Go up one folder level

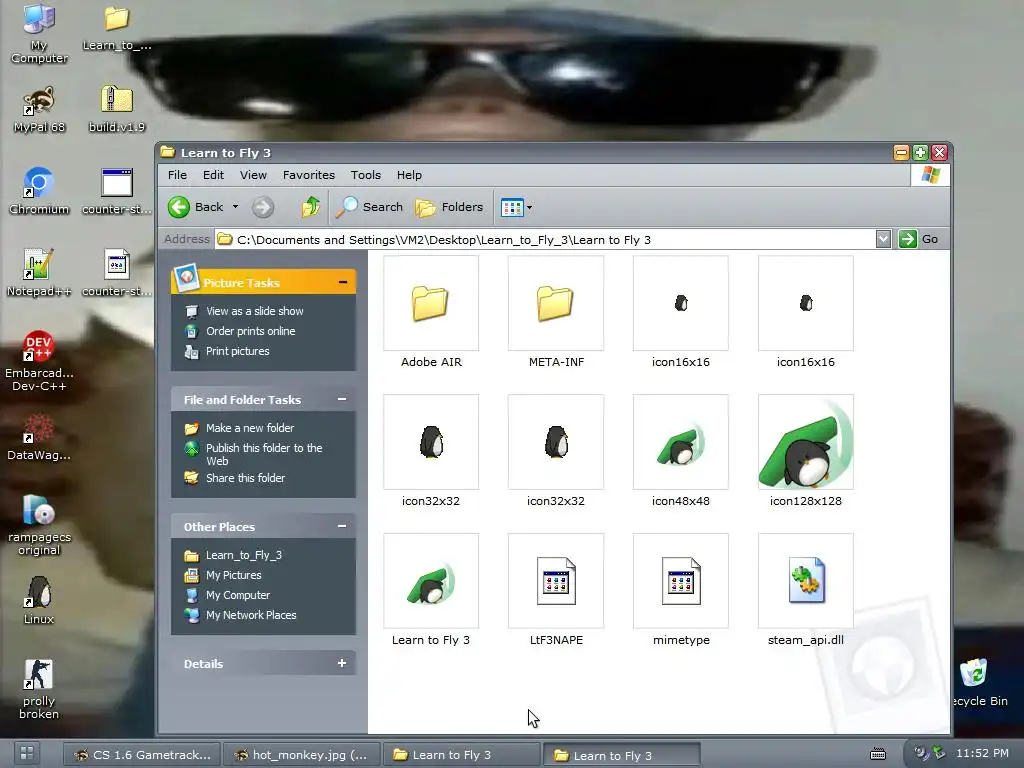pyautogui.click(x=310, y=207)
